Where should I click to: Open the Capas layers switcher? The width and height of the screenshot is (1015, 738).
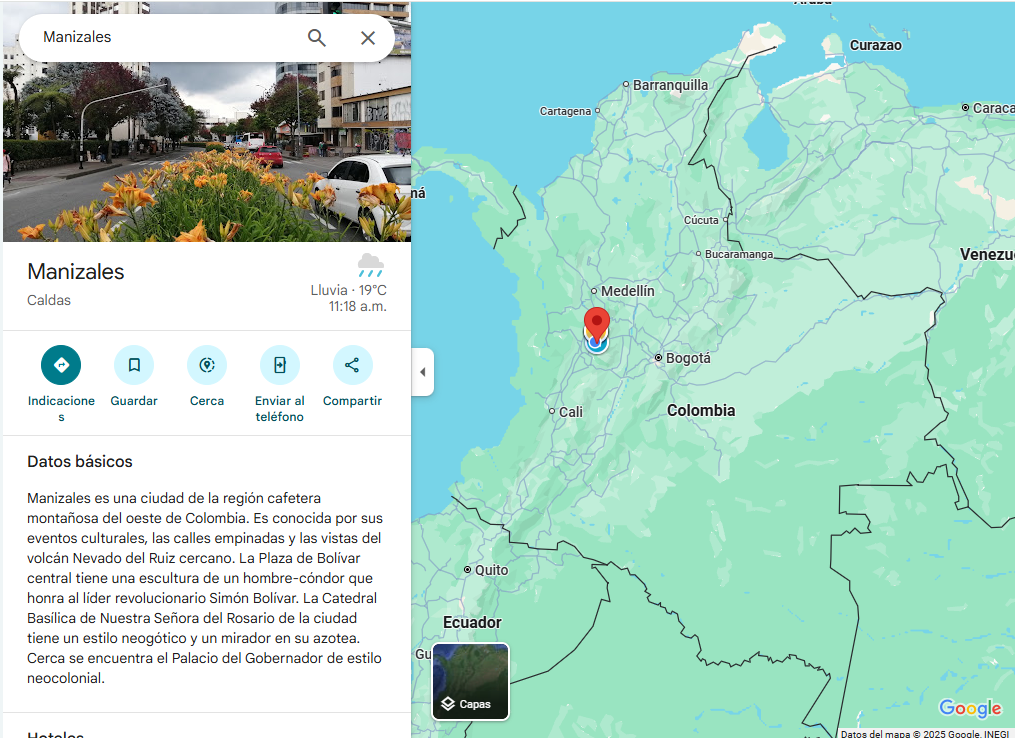470,682
